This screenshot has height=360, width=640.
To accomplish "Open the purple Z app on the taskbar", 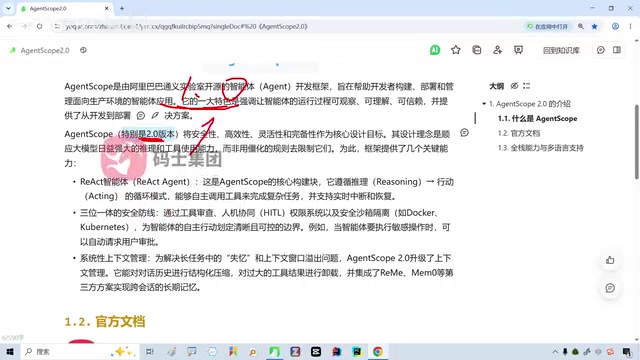I will (x=295, y=351).
